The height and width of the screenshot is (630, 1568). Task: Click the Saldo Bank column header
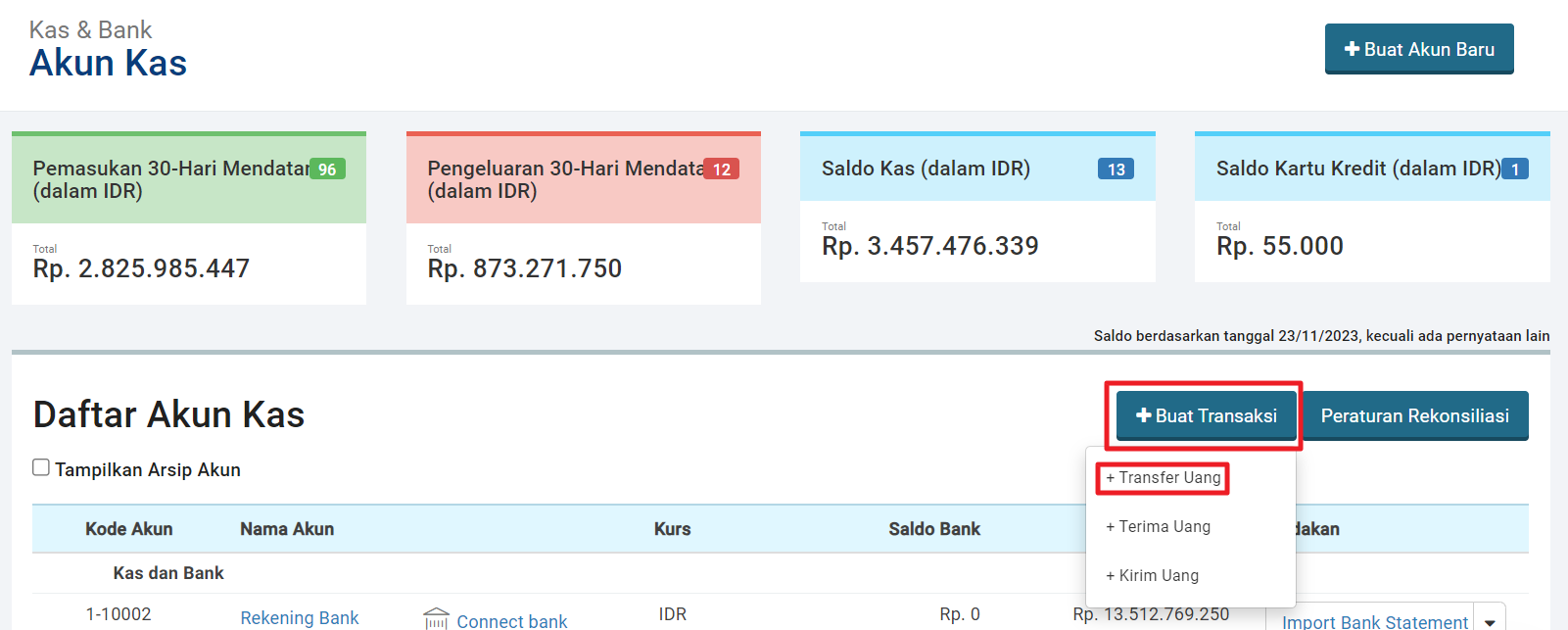[934, 529]
